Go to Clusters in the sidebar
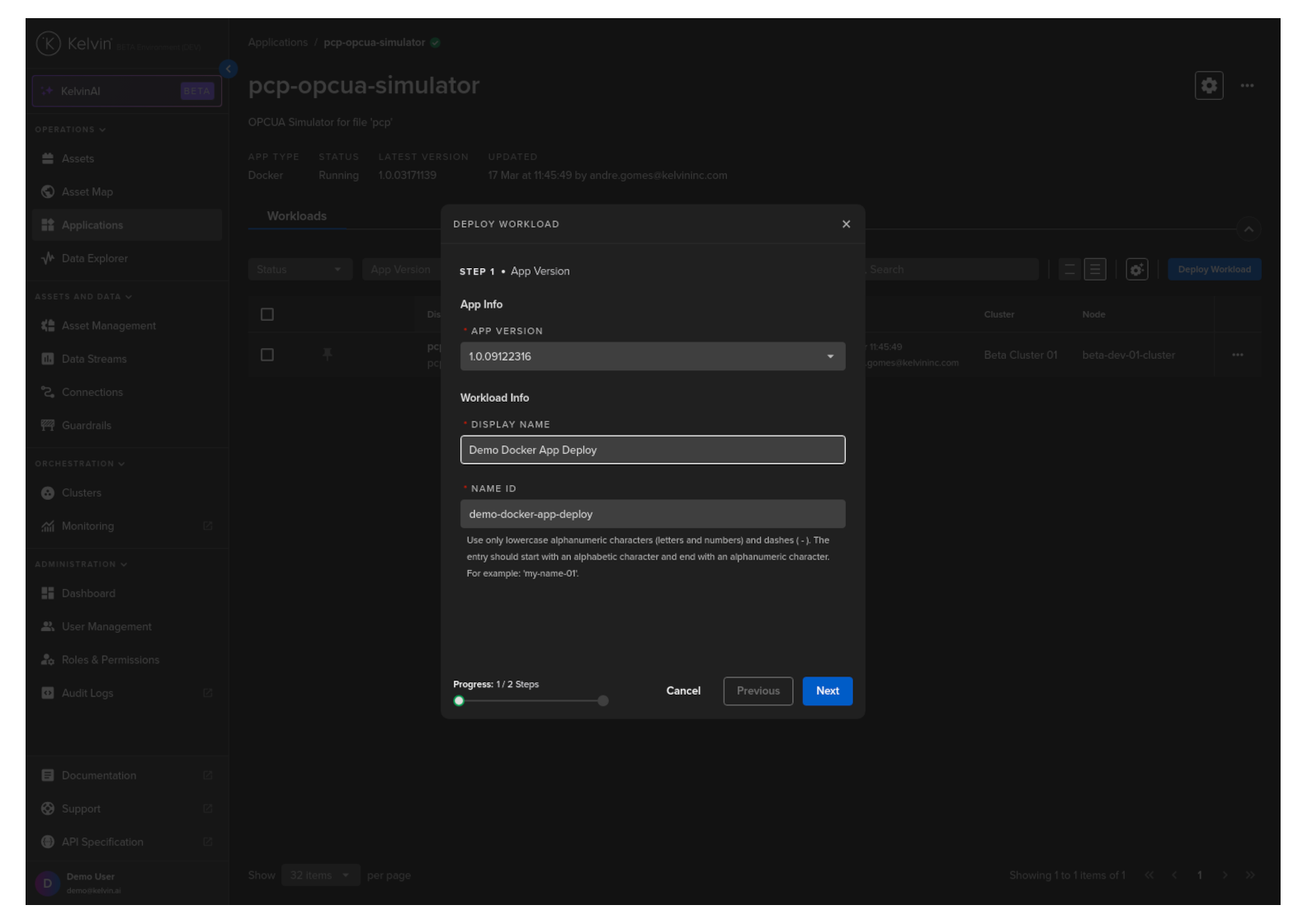This screenshot has height=924, width=1307. (x=81, y=493)
